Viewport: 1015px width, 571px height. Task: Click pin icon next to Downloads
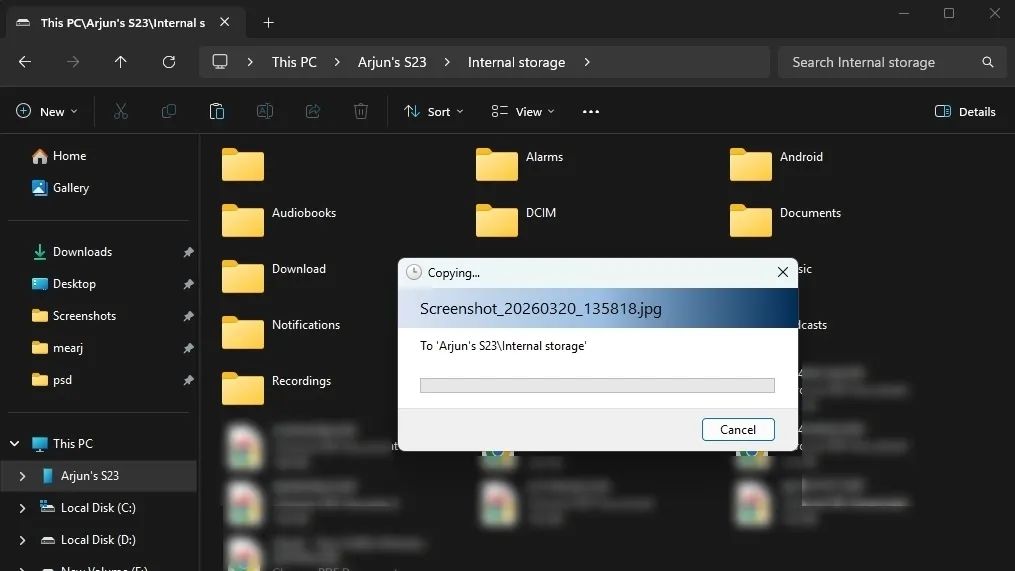click(x=188, y=252)
